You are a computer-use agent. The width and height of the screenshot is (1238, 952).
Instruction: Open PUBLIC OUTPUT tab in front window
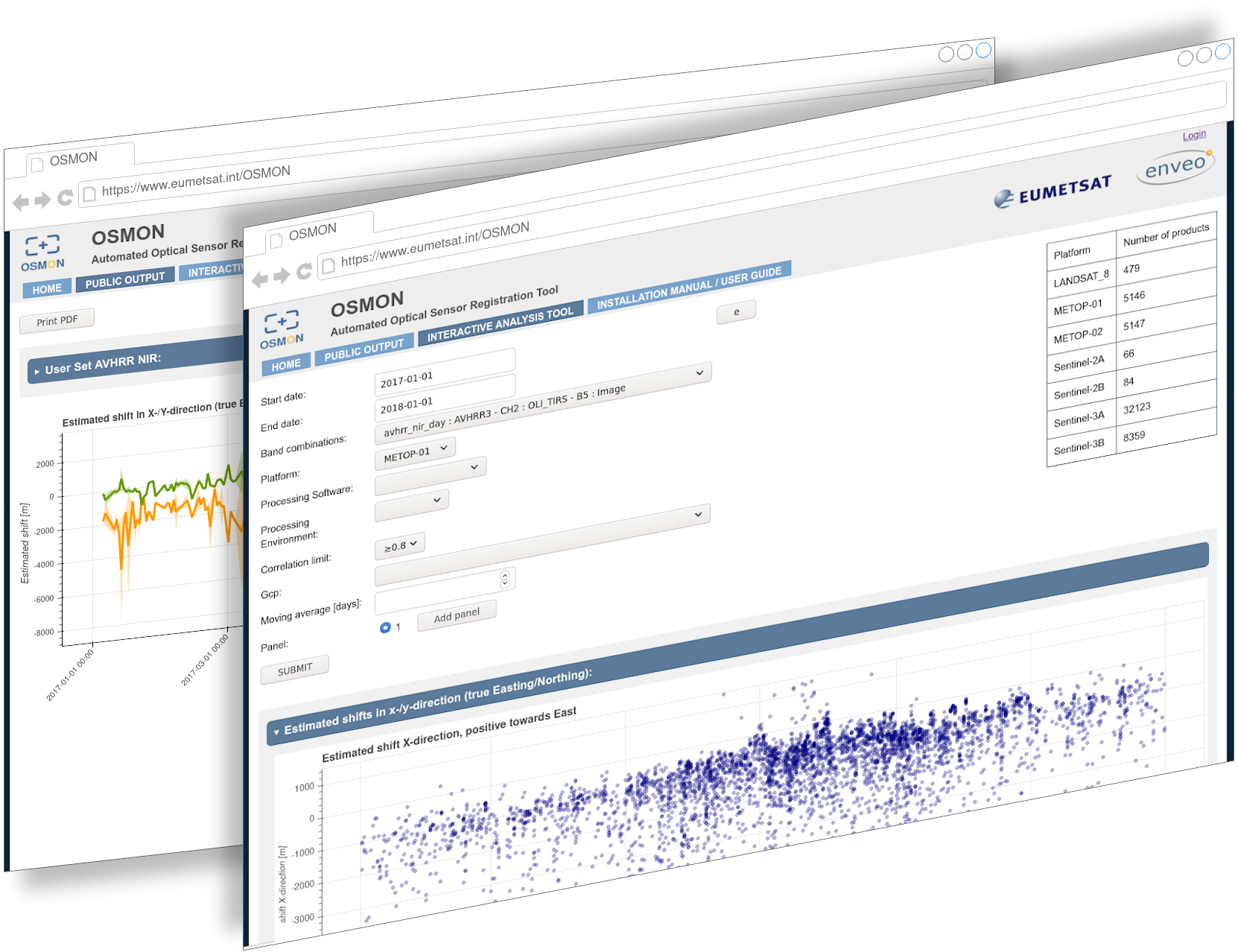coord(364,350)
